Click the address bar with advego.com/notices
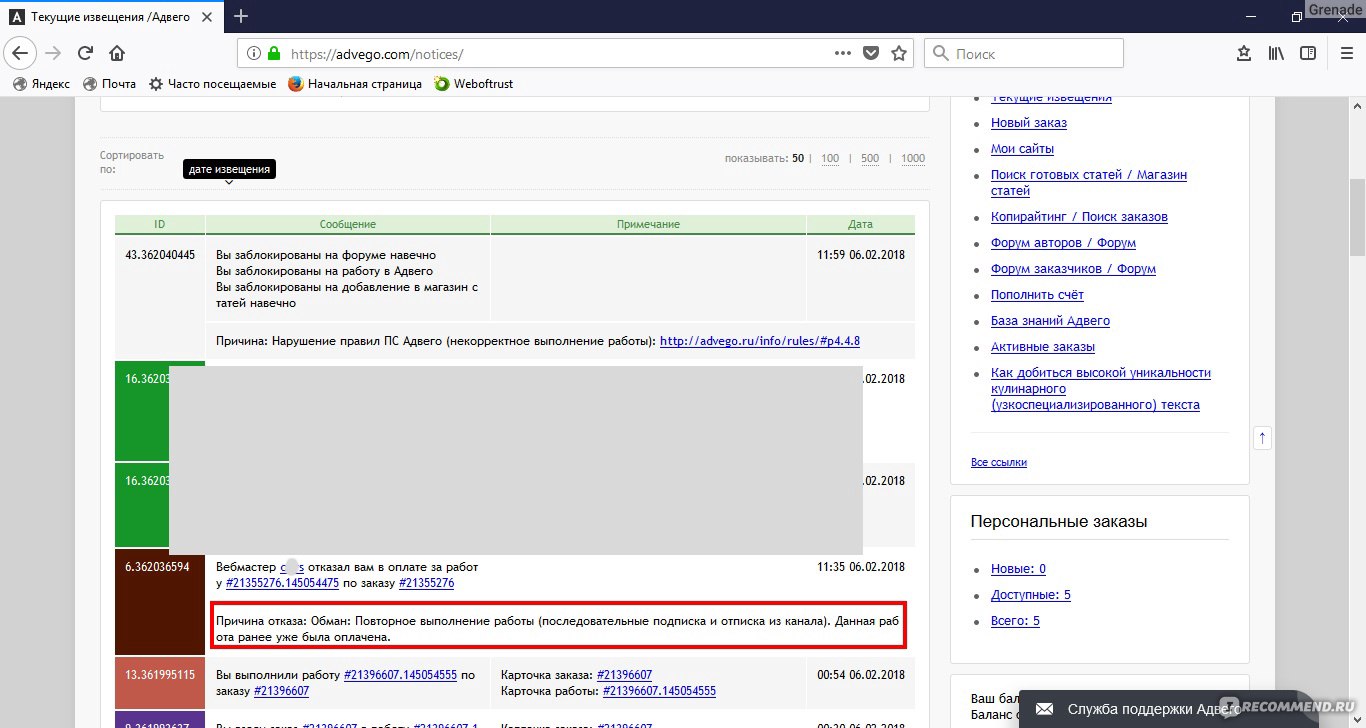The image size is (1366, 728). [575, 53]
